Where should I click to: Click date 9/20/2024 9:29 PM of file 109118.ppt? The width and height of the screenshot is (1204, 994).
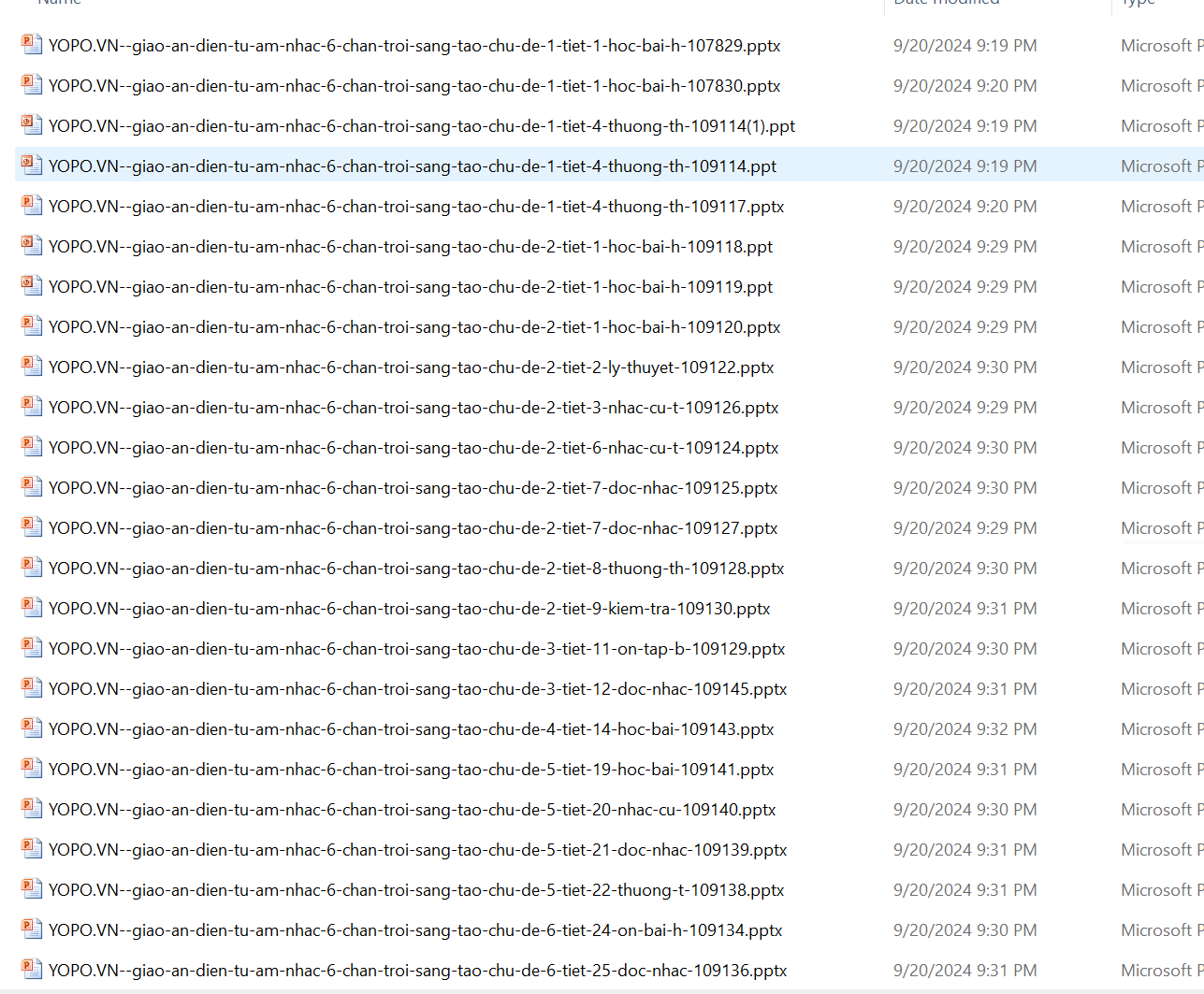click(x=965, y=247)
